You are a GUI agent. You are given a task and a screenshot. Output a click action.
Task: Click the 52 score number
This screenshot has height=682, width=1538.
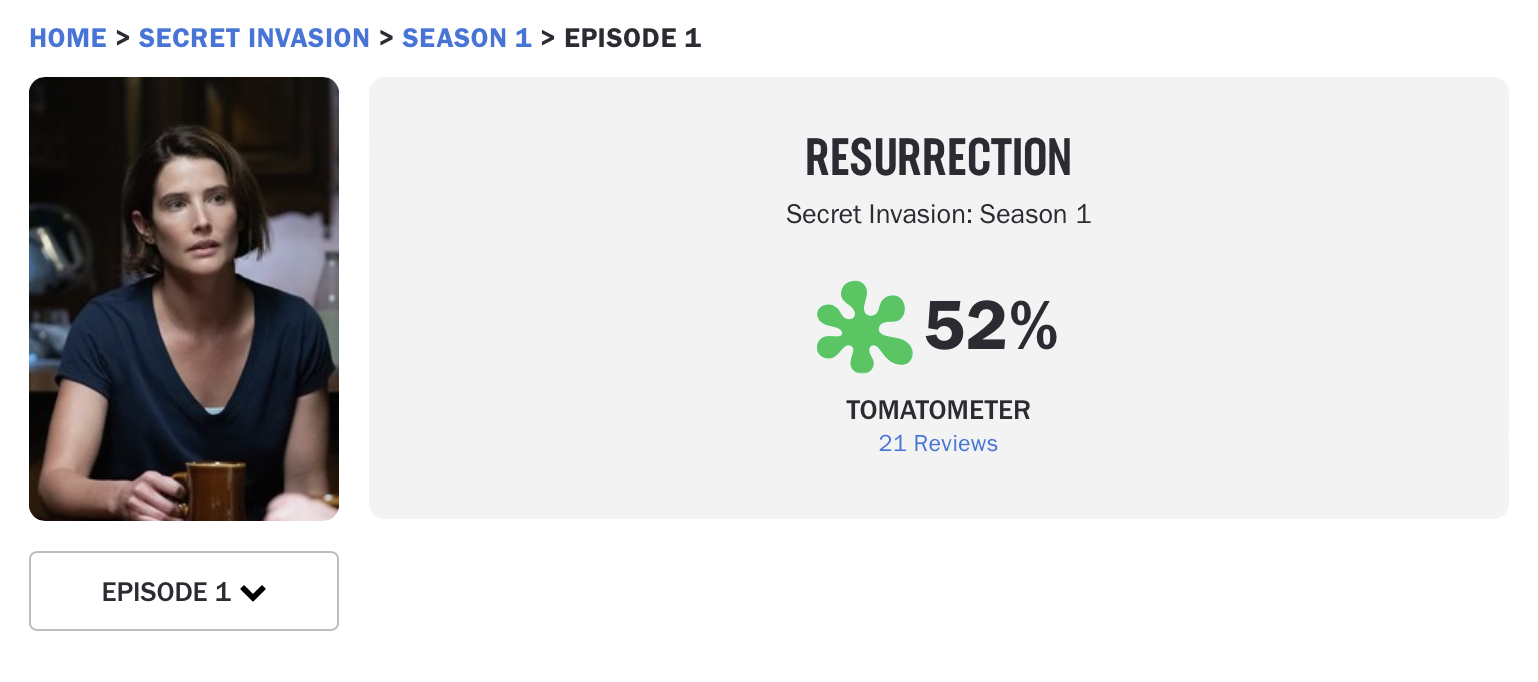tap(964, 326)
